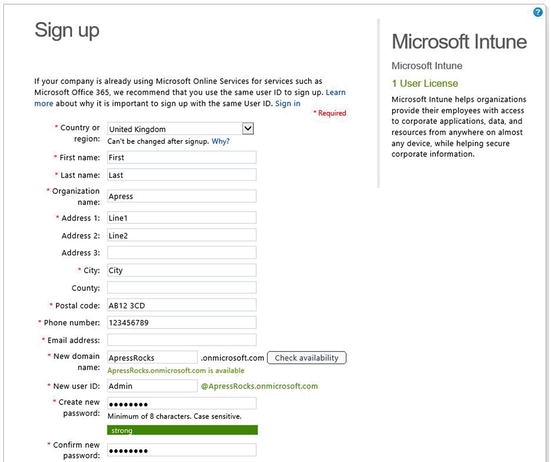Focus the empty Address 3 field
The width and height of the screenshot is (551, 462).
click(182, 252)
